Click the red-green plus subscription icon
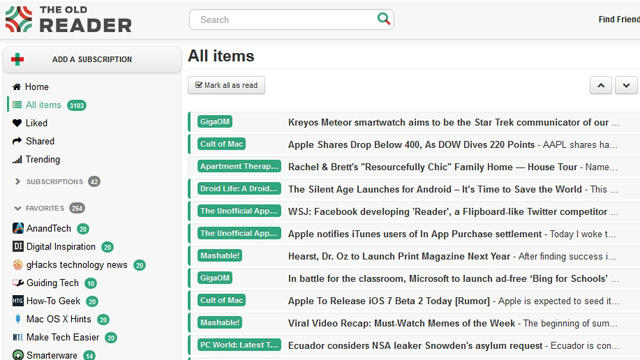This screenshot has width=640, height=360. [17, 59]
